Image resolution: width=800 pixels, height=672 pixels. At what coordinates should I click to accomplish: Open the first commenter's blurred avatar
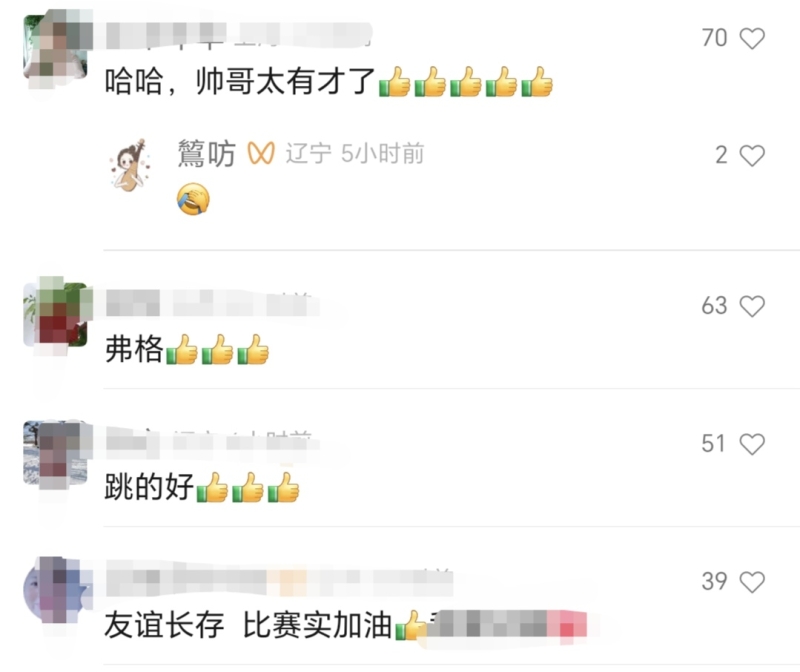click(55, 47)
